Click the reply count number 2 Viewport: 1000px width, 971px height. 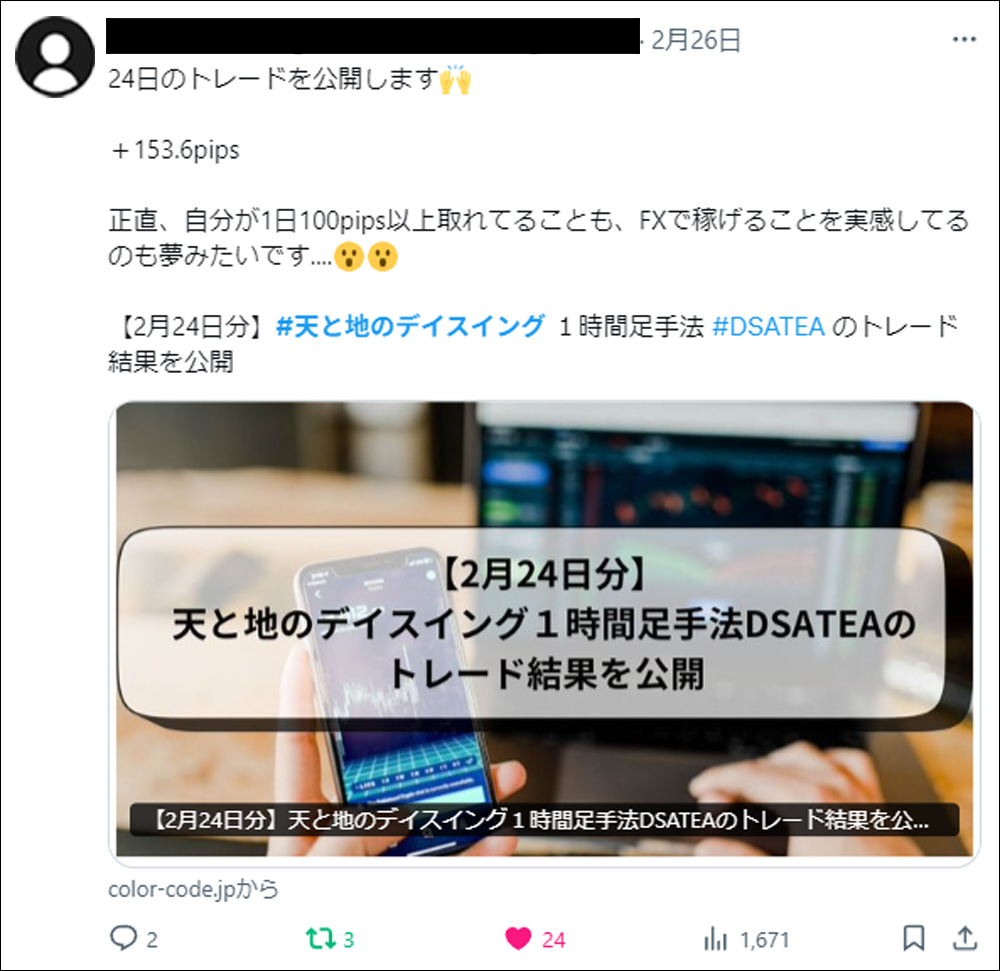[x=152, y=940]
